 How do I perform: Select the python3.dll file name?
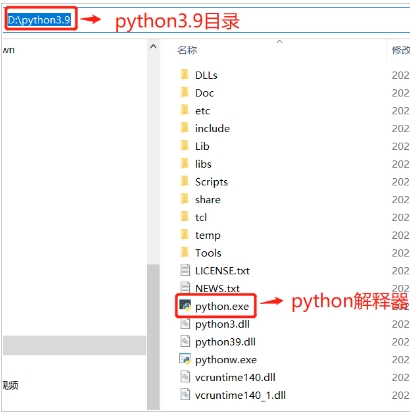coord(222,324)
